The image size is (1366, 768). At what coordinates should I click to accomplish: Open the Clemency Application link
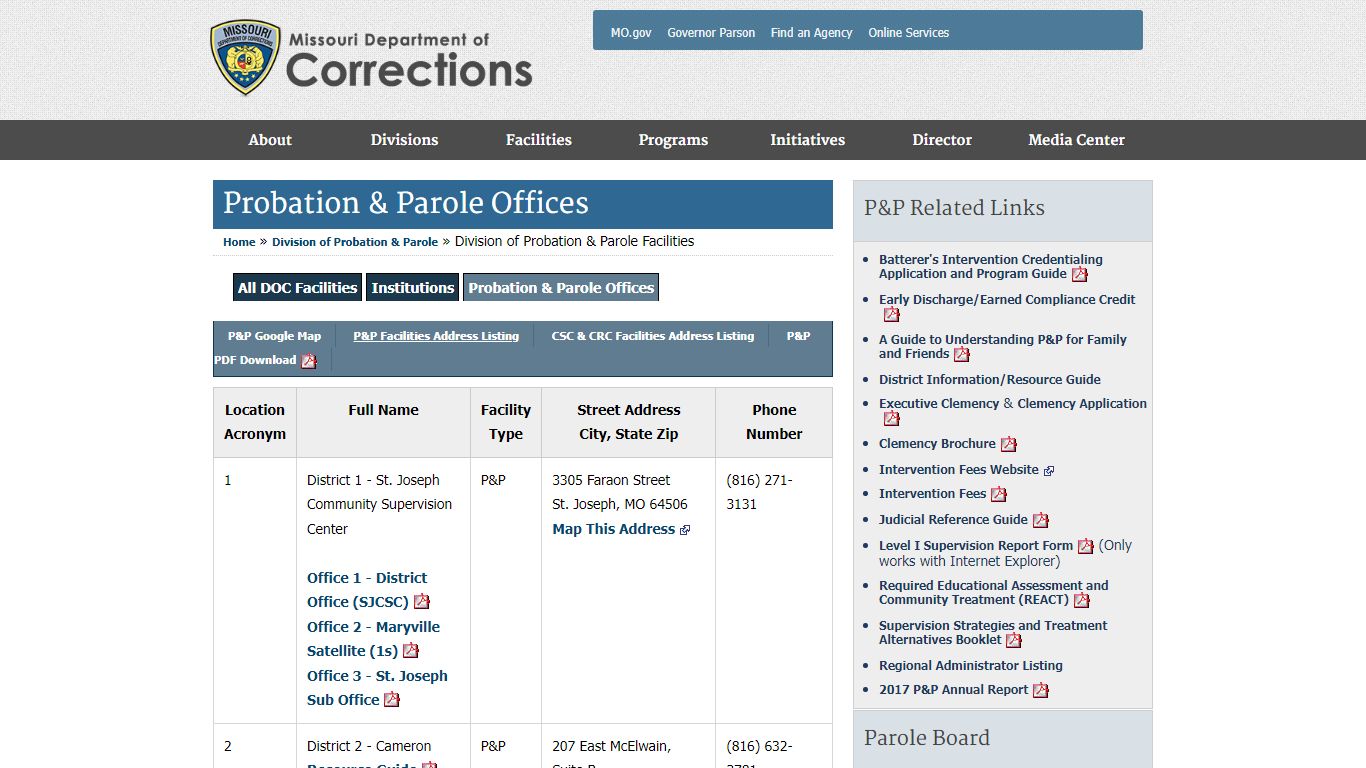click(1082, 404)
